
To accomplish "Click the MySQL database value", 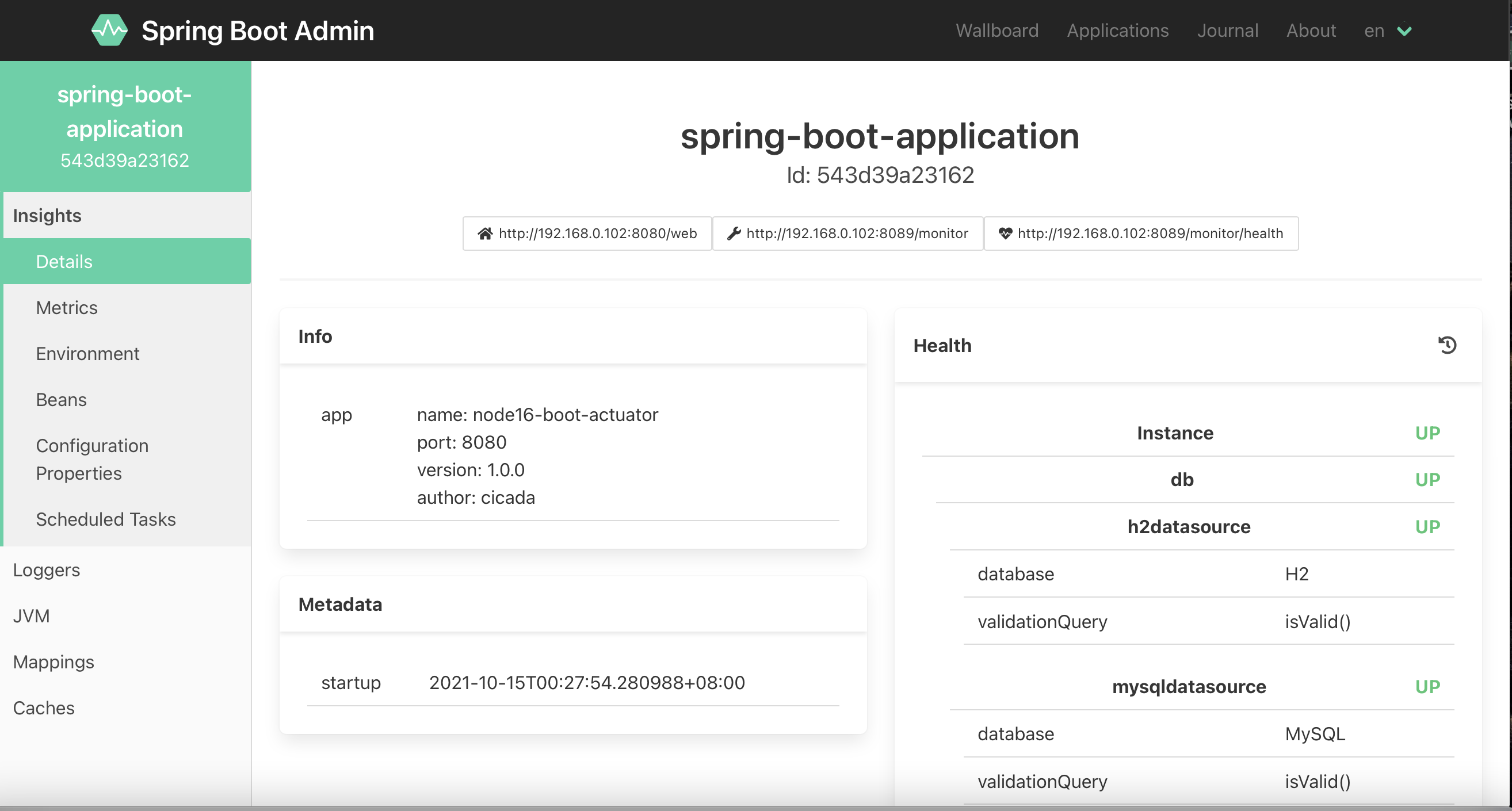I will (1315, 734).
